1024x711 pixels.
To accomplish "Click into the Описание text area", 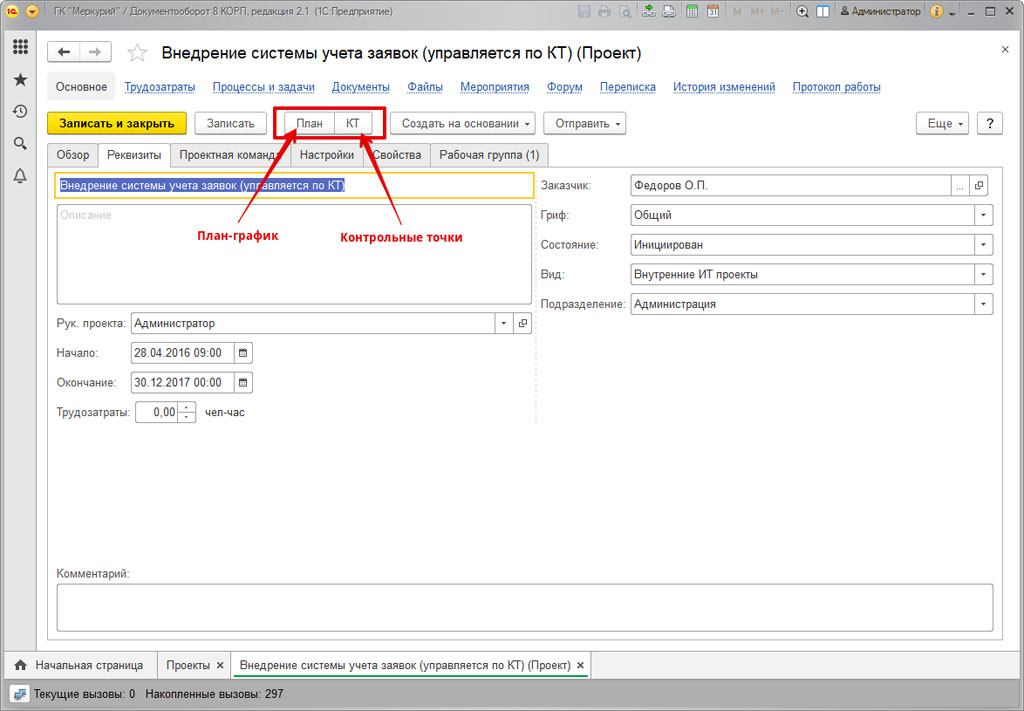I will coord(294,254).
